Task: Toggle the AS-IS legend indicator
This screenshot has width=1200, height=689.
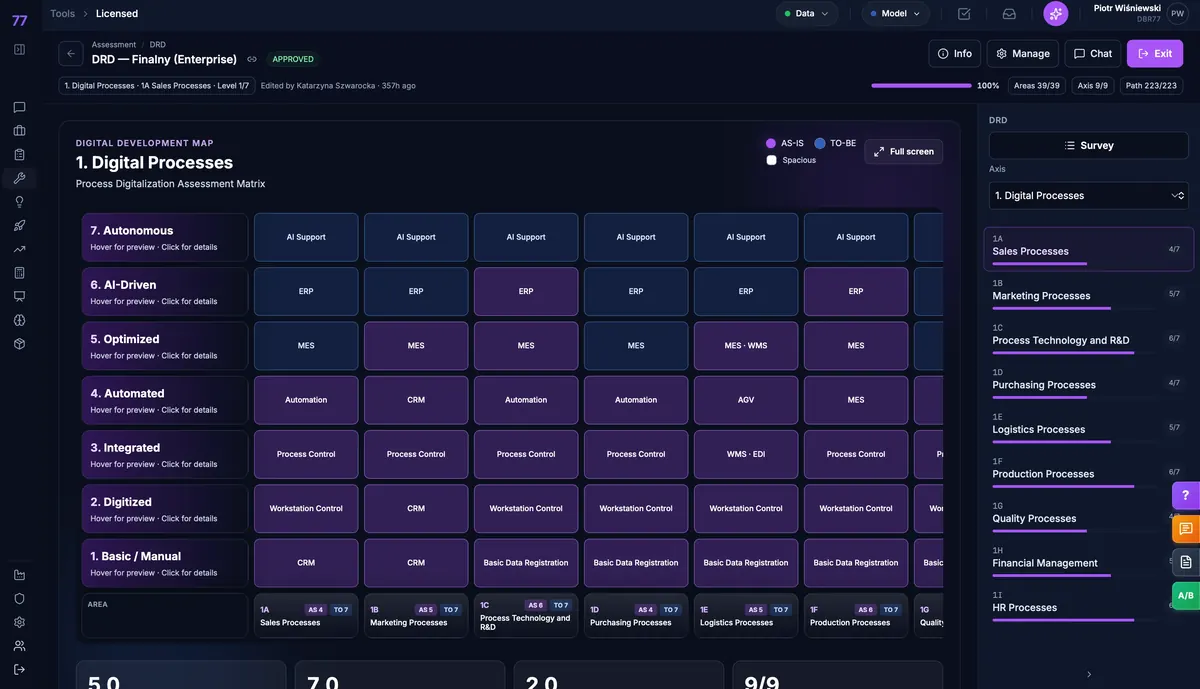Action: [x=771, y=143]
